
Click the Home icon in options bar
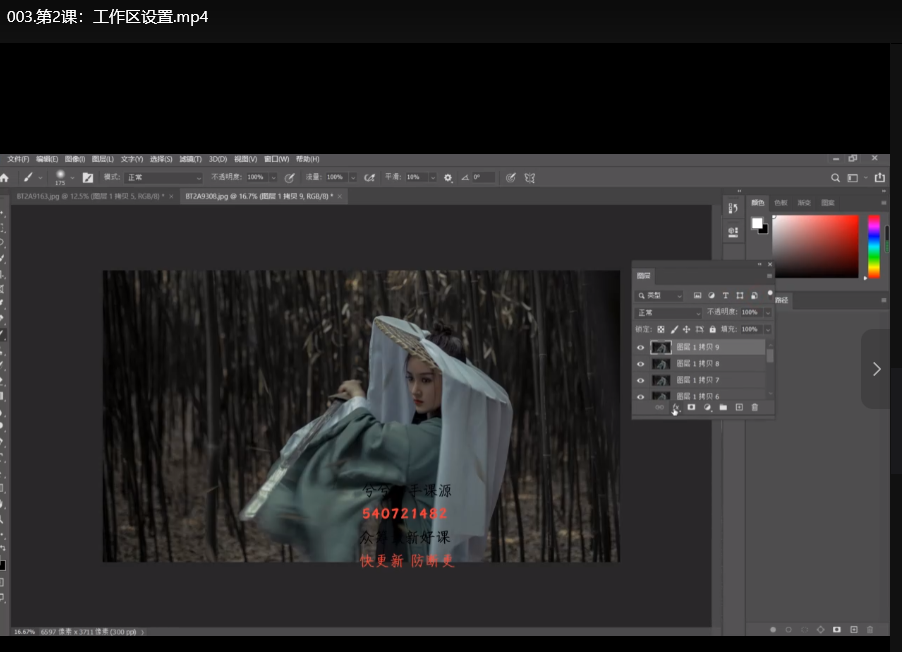point(5,178)
